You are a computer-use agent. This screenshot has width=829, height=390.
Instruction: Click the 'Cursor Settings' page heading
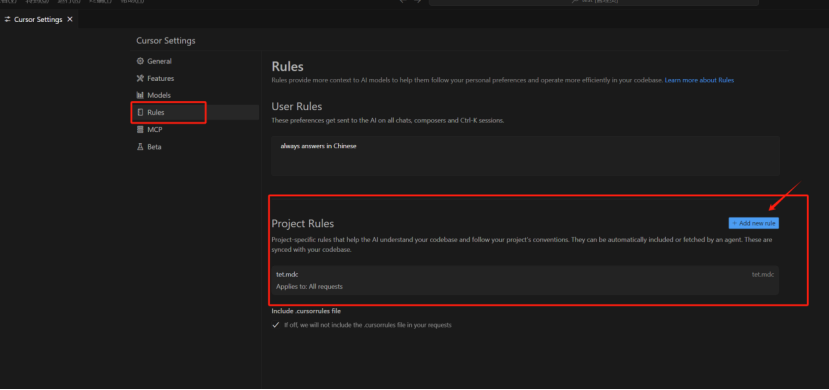coord(165,41)
